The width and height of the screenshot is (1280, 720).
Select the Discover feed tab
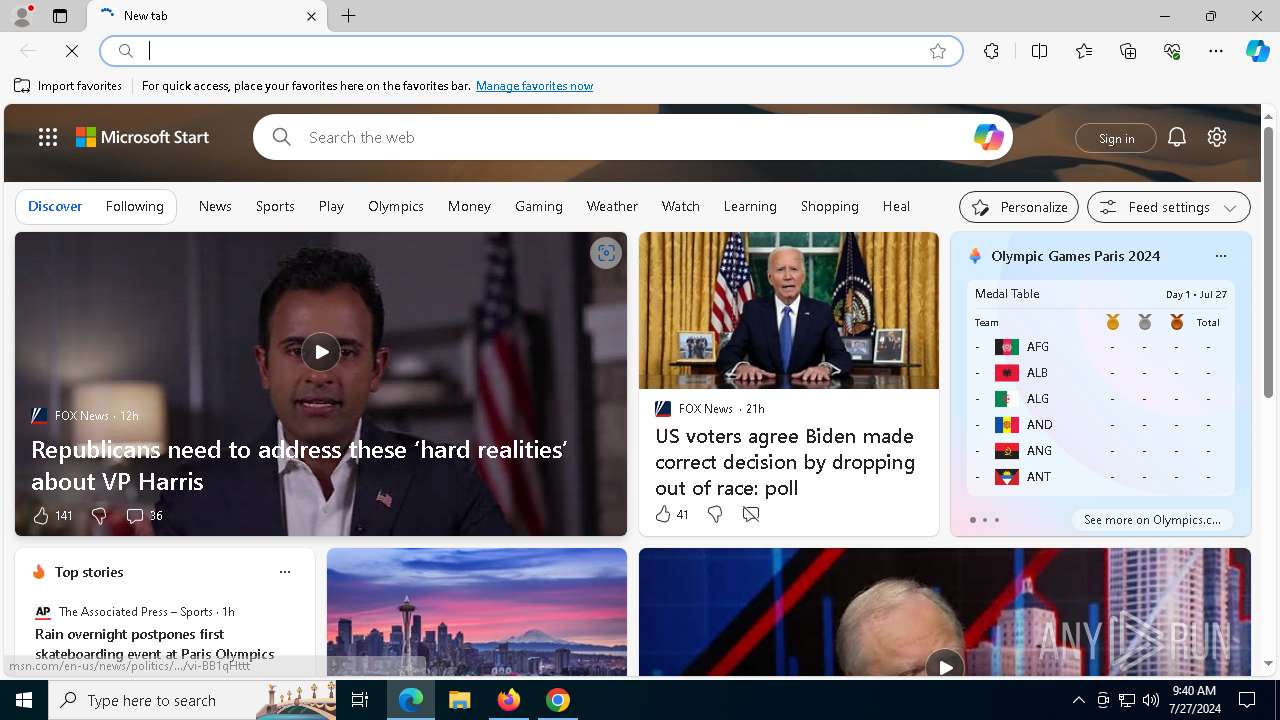point(55,206)
